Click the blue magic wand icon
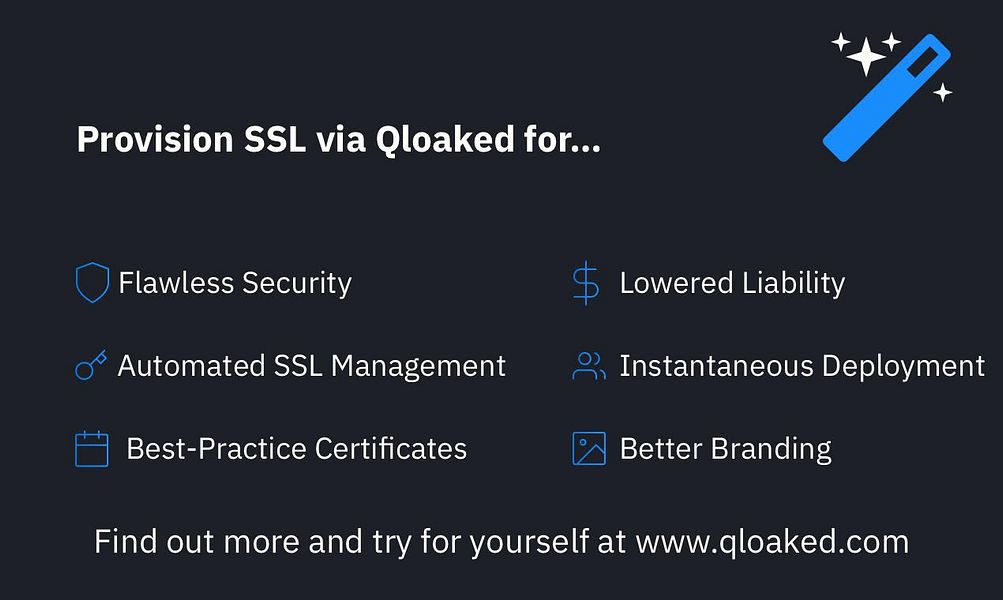 click(887, 98)
